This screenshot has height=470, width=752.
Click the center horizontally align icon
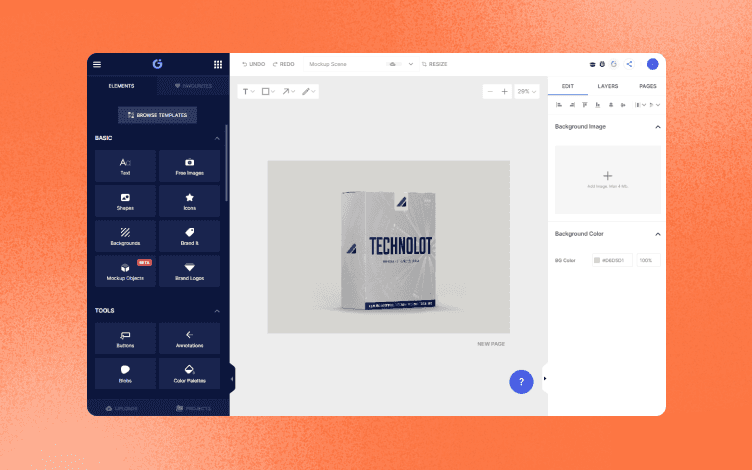623,105
